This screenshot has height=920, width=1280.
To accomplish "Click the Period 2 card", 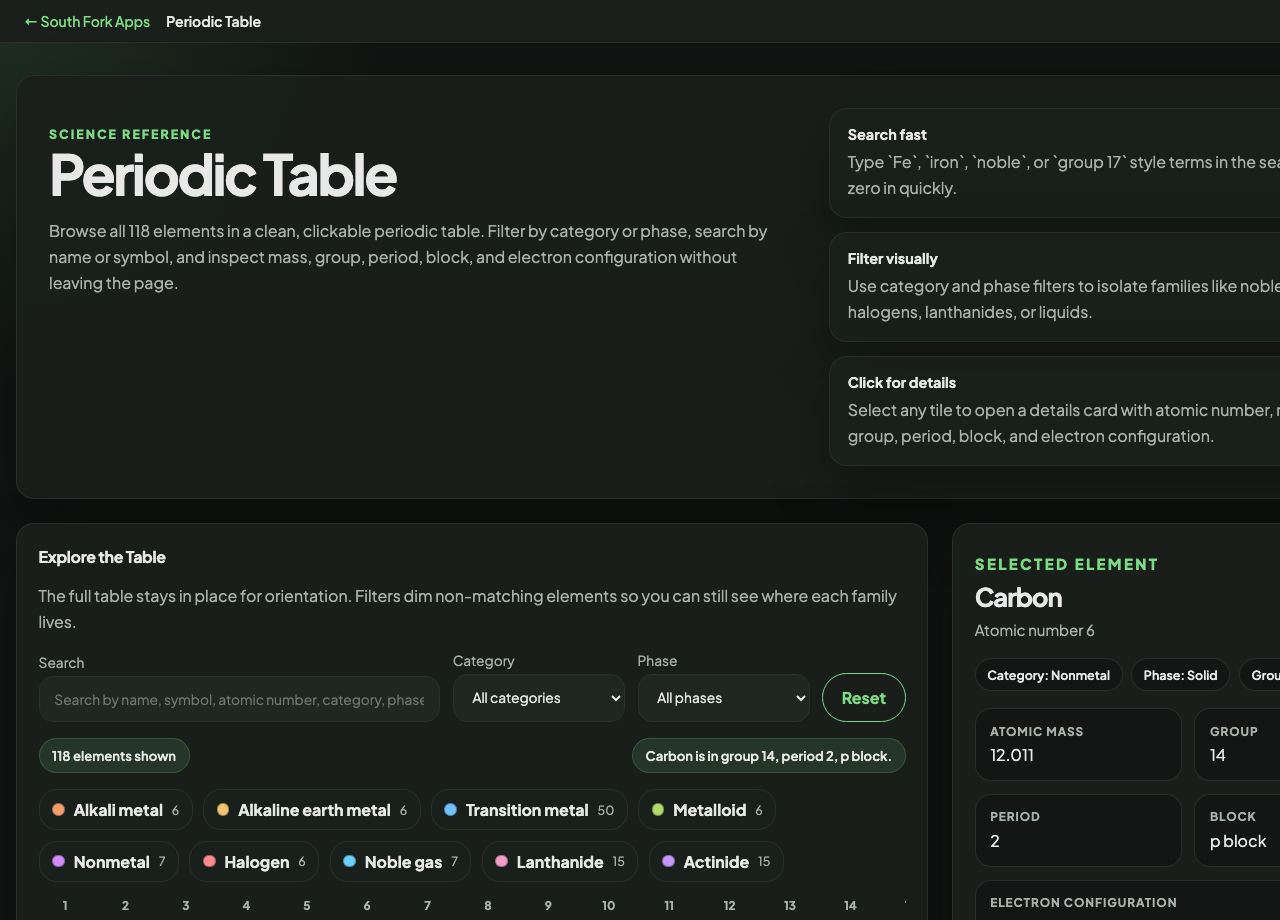I will pos(1078,830).
